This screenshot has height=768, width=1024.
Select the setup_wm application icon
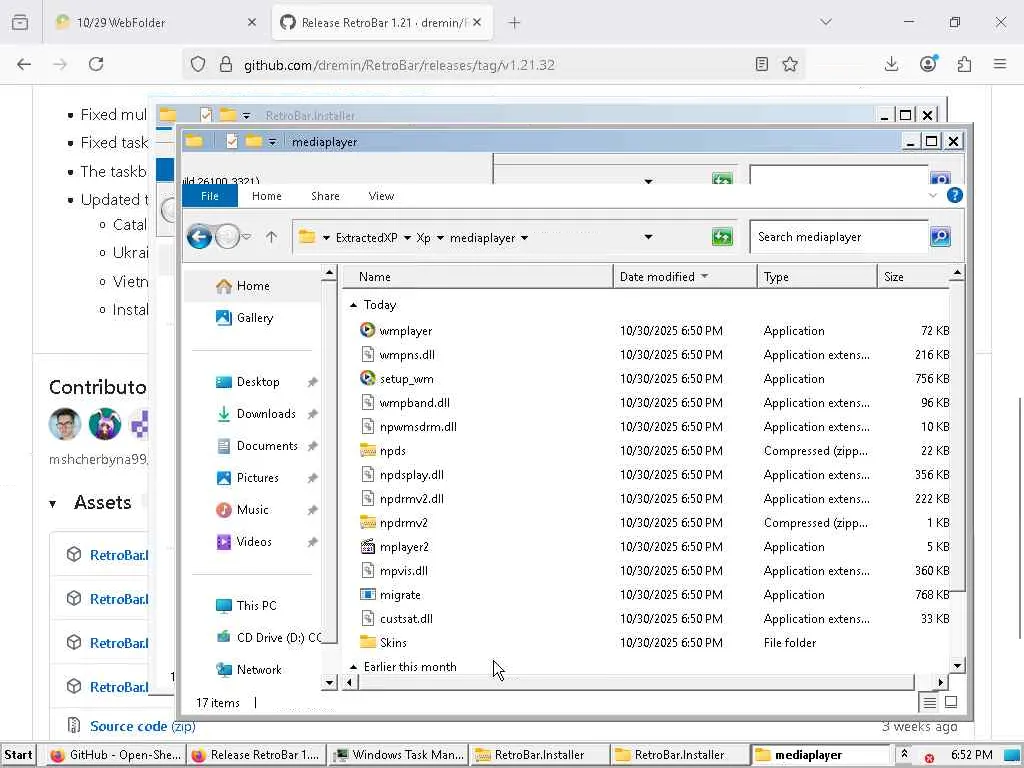368,378
